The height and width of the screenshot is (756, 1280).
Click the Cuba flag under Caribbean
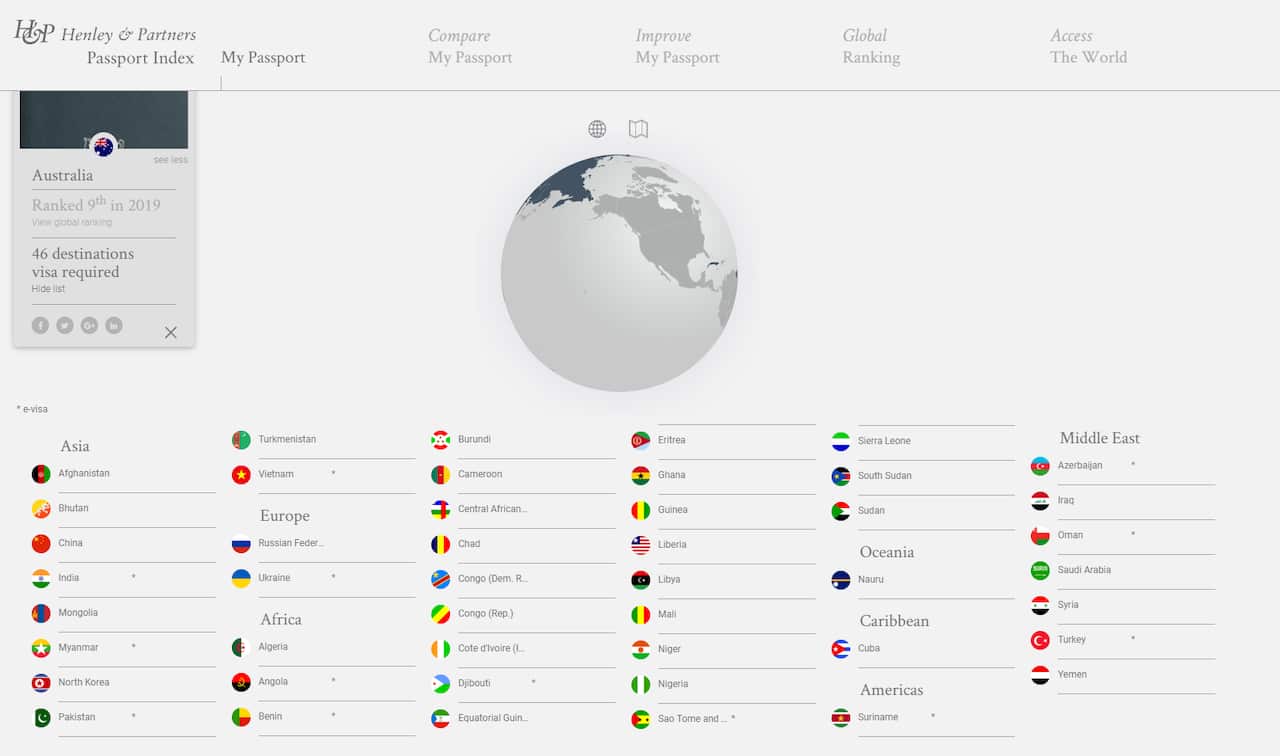click(x=840, y=648)
